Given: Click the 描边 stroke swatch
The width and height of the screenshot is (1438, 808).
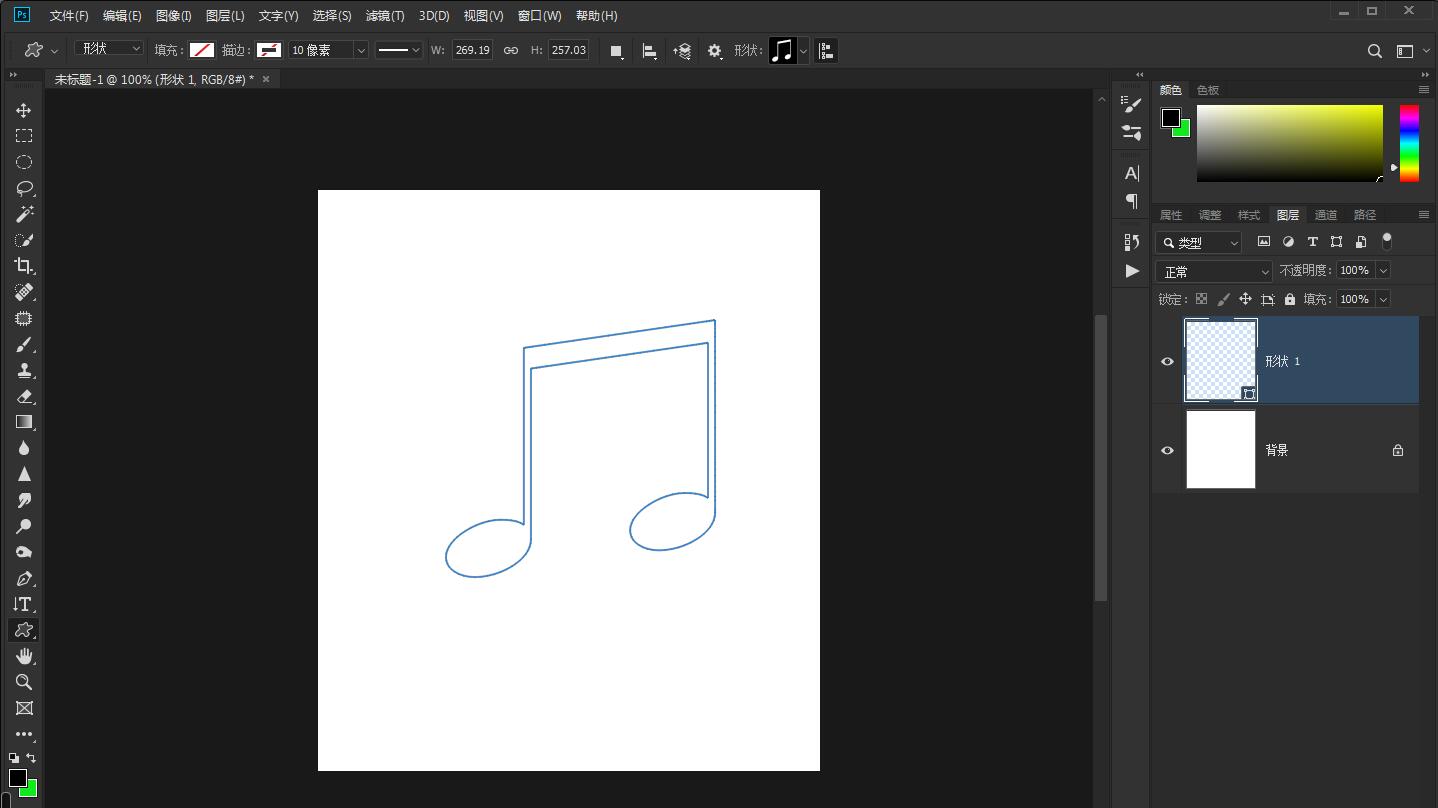Looking at the screenshot, I should pyautogui.click(x=268, y=50).
